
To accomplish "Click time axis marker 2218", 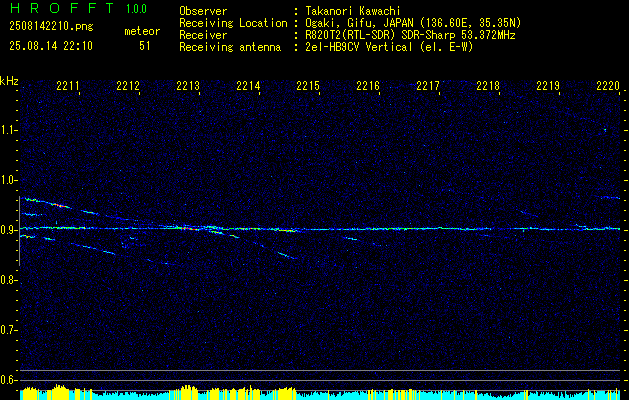I will pyautogui.click(x=488, y=86).
